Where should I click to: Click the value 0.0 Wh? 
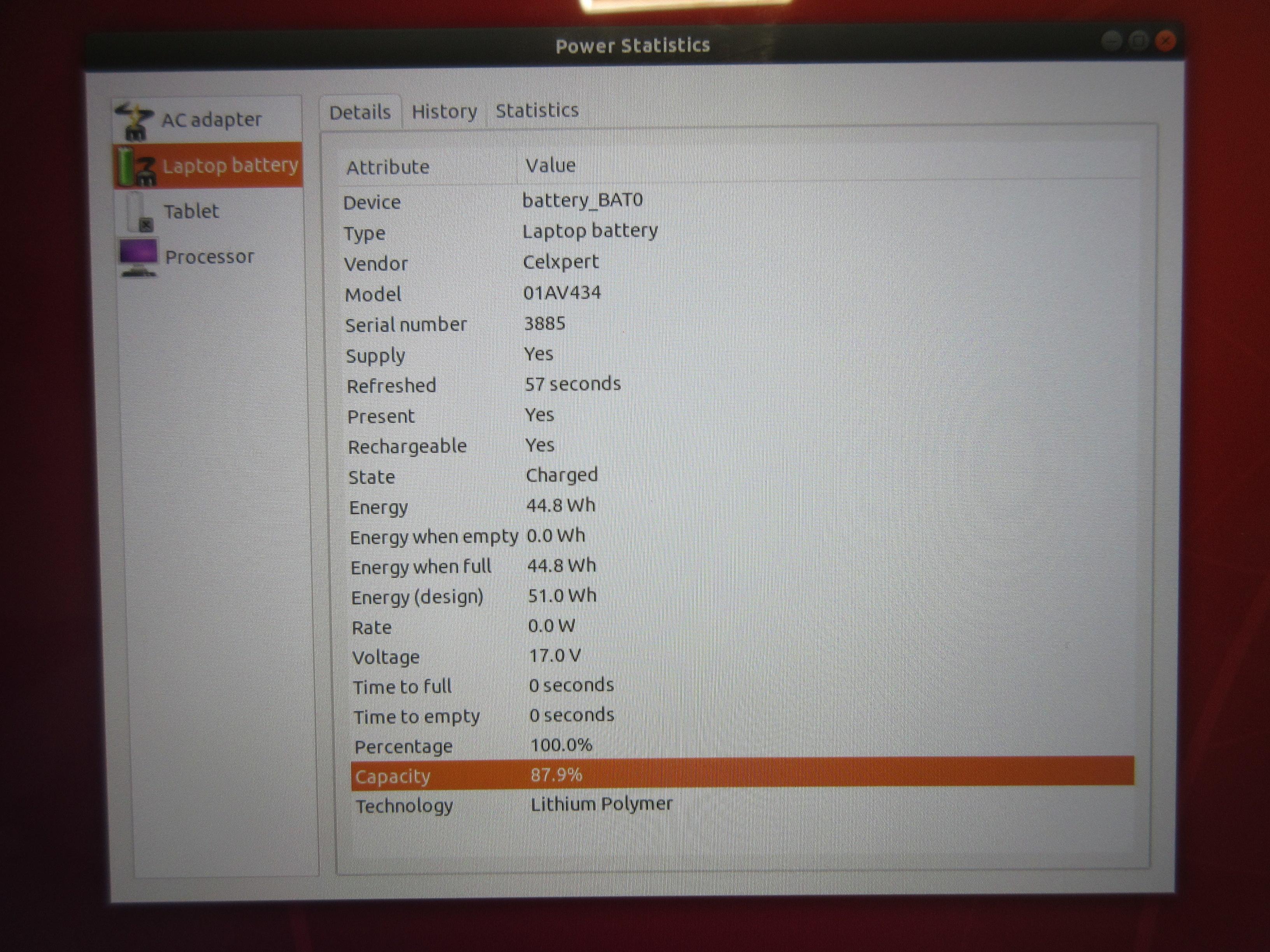click(x=556, y=535)
